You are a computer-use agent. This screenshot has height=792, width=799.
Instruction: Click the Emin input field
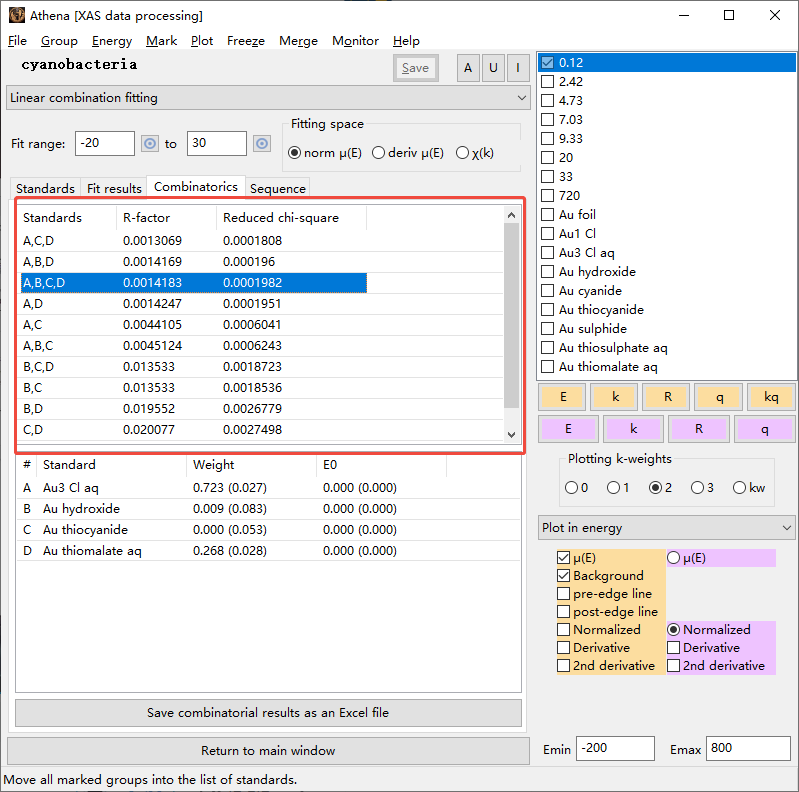click(615, 748)
